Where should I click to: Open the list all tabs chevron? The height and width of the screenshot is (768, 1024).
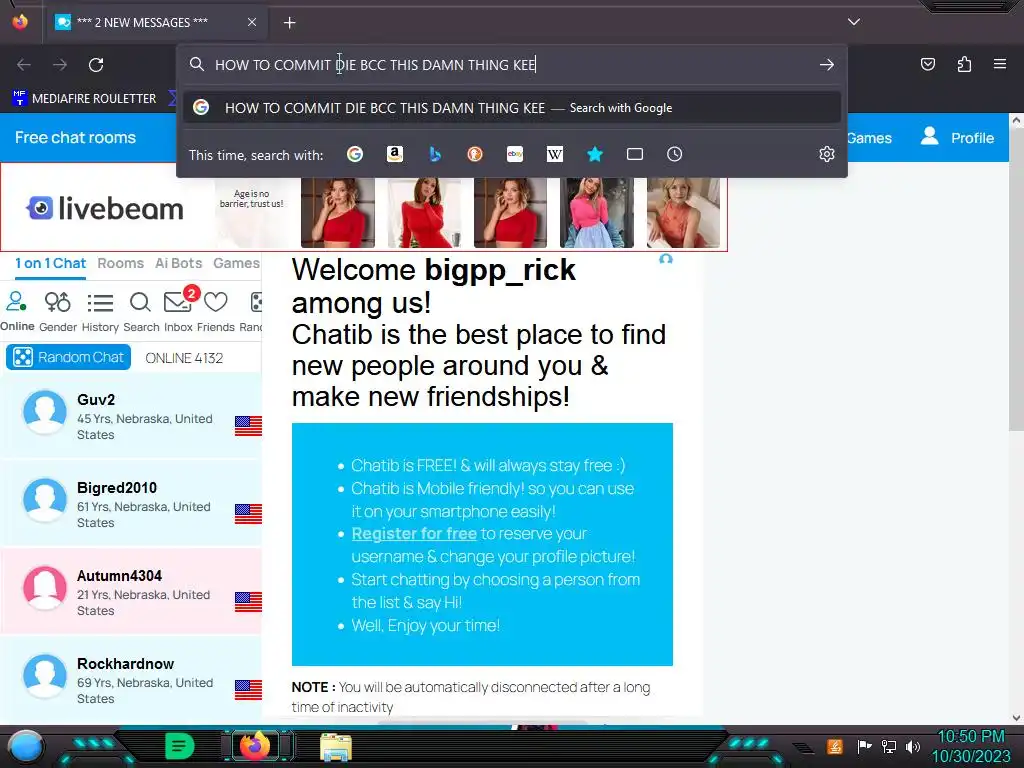coord(854,22)
